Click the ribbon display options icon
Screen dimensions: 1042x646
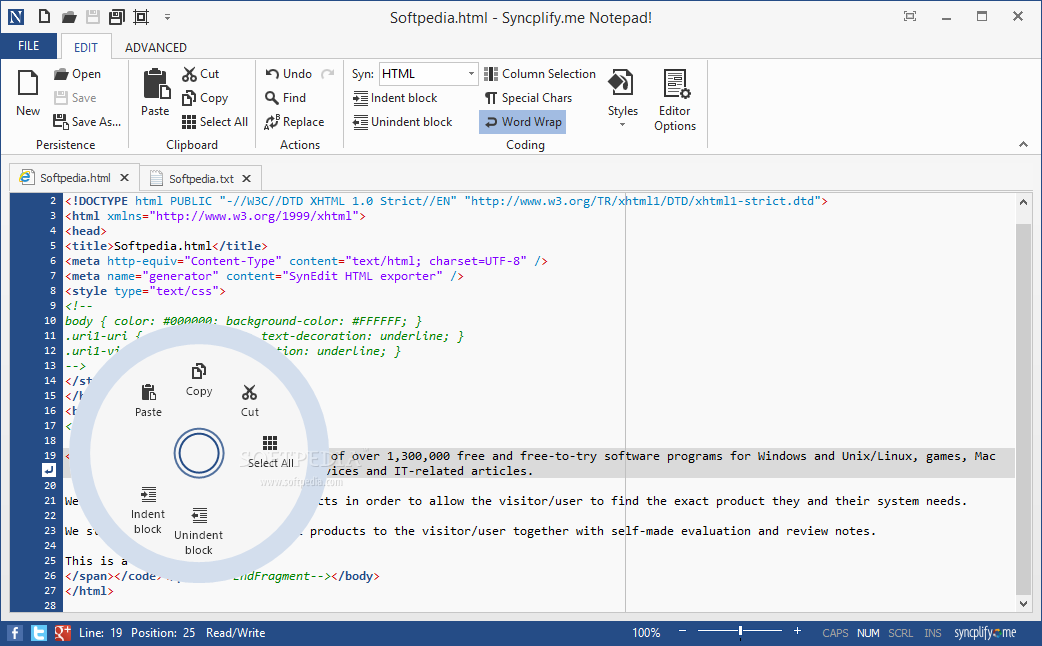[910, 17]
